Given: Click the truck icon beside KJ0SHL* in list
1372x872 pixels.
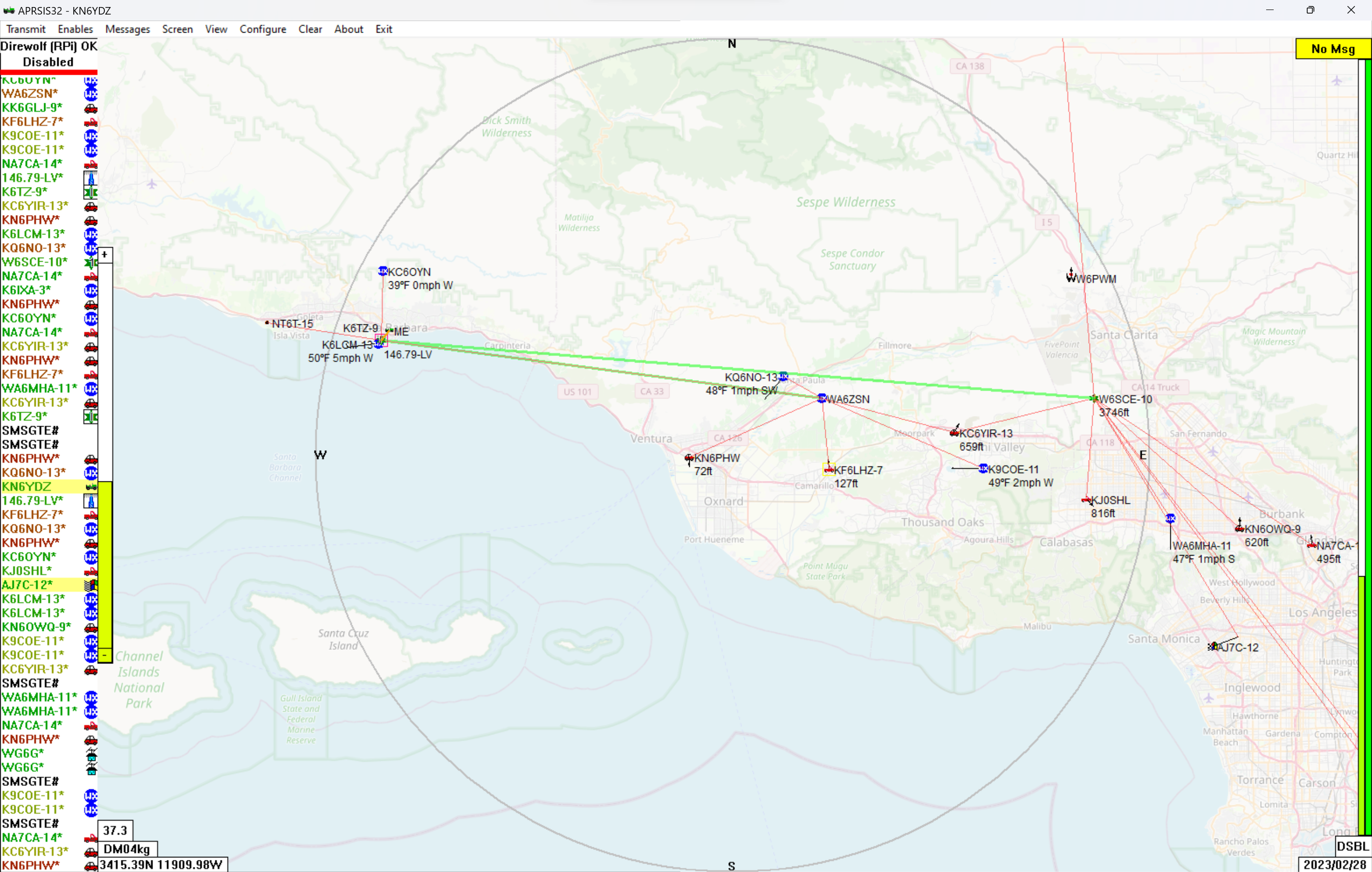Looking at the screenshot, I should tap(91, 571).
